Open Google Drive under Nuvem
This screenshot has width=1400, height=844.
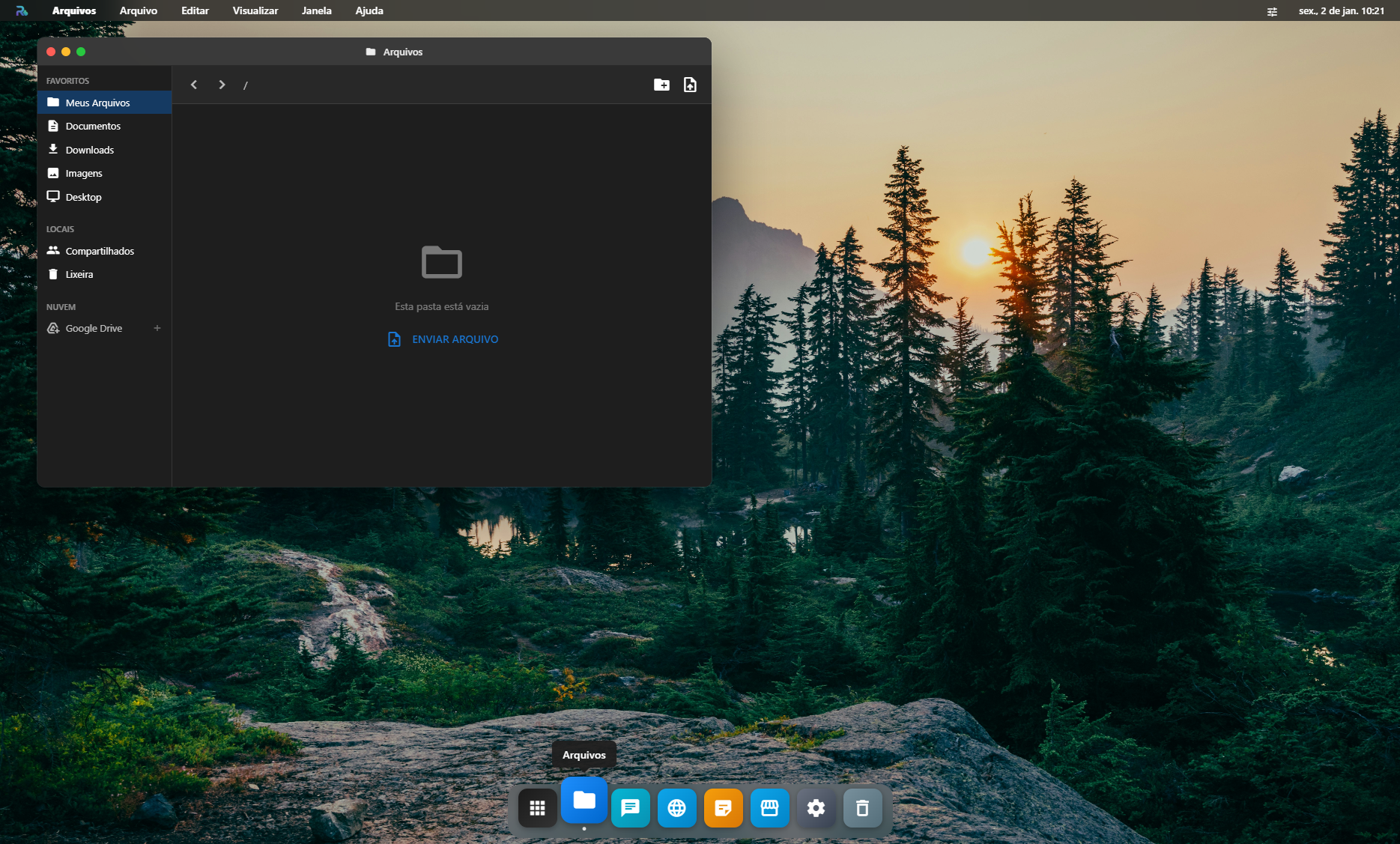pyautogui.click(x=93, y=328)
